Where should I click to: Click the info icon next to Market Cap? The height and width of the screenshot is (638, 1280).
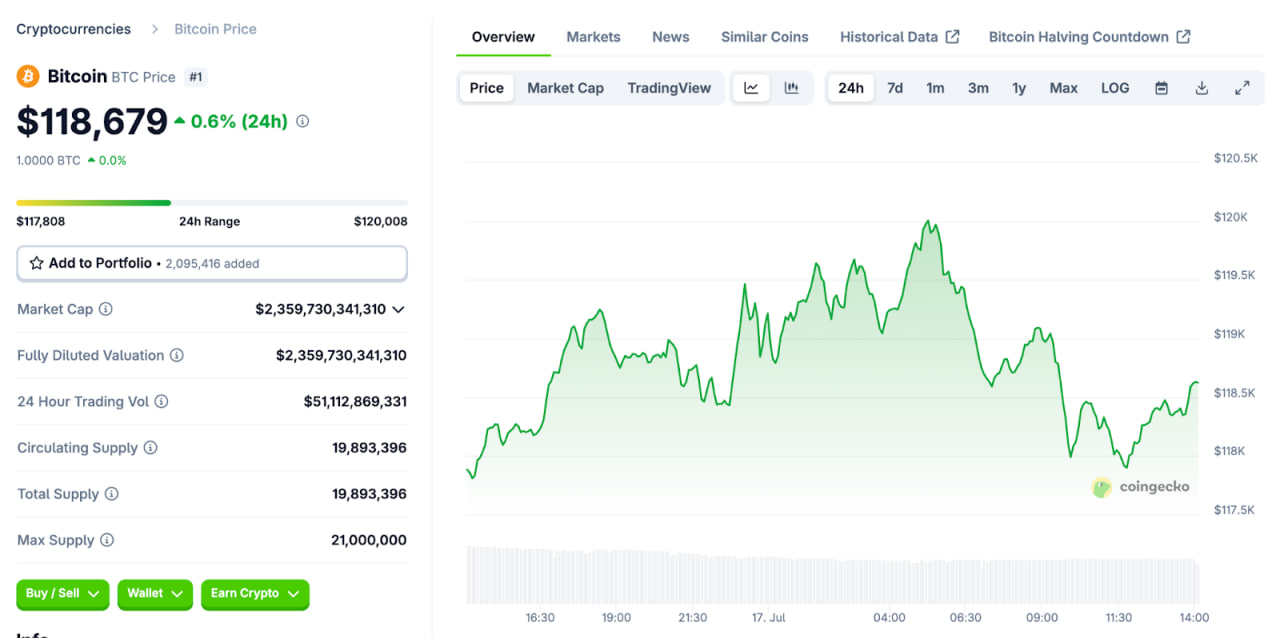click(106, 309)
